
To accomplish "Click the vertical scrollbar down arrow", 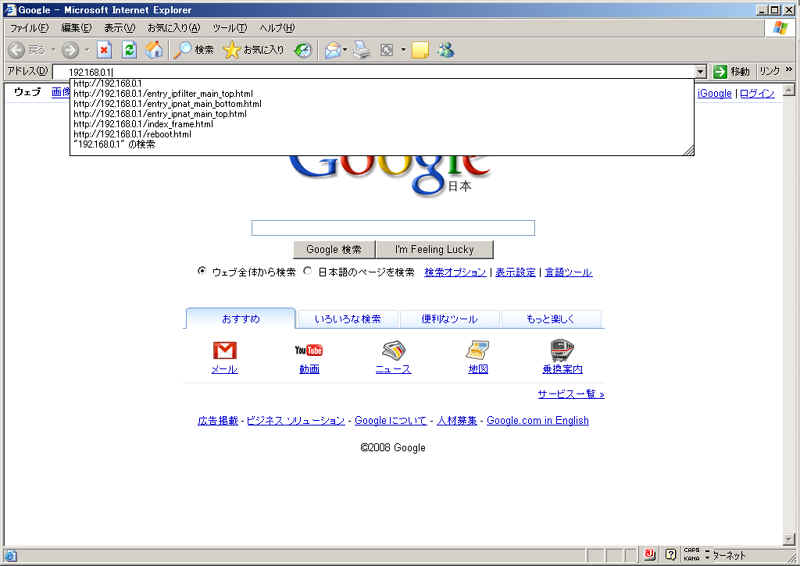I will 789,539.
